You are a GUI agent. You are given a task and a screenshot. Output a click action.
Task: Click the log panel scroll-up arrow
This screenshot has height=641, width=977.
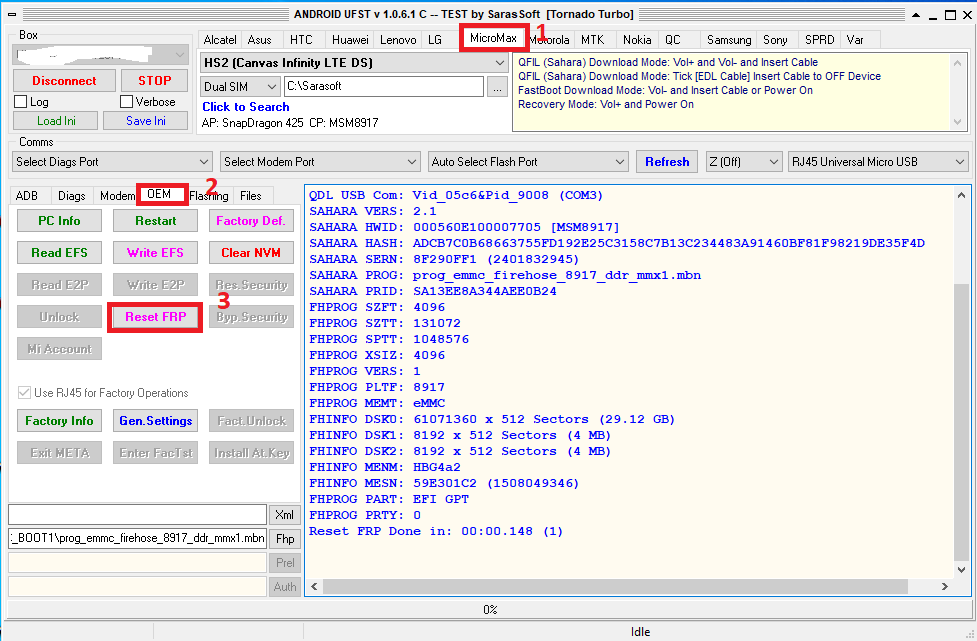pyautogui.click(x=961, y=195)
